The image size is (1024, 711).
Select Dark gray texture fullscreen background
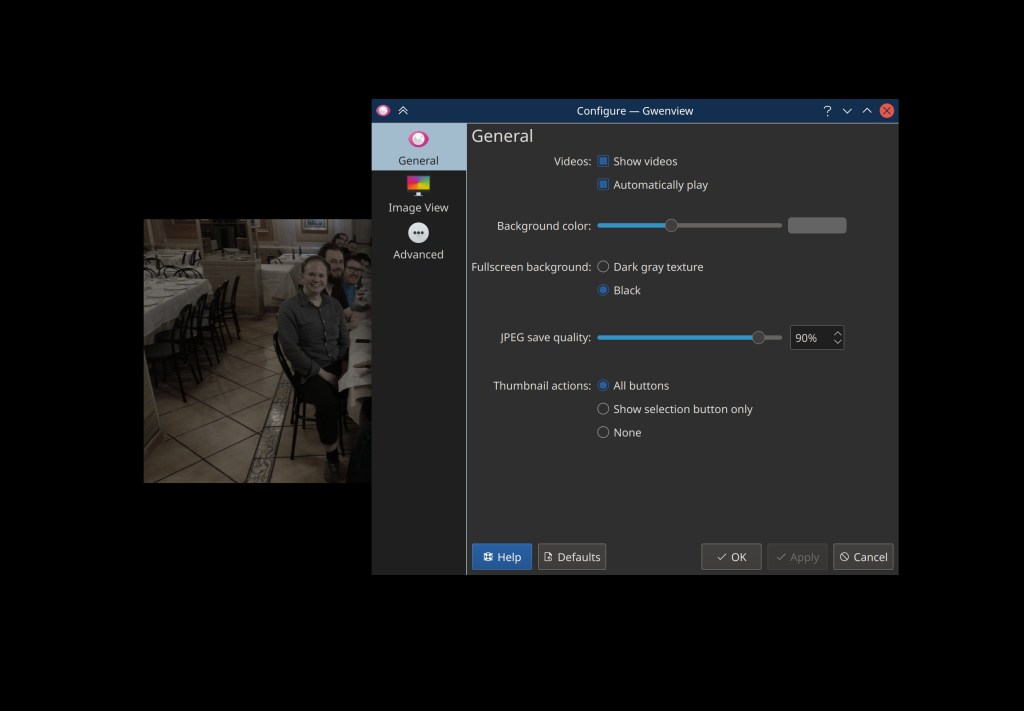(603, 267)
